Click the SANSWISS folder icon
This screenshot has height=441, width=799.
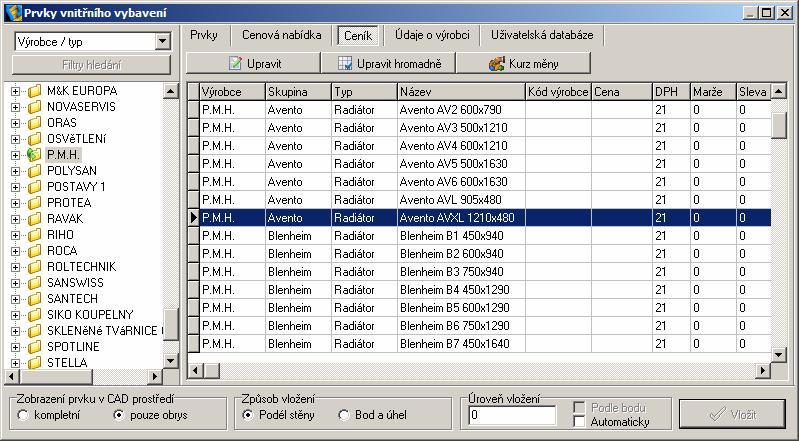(x=34, y=283)
